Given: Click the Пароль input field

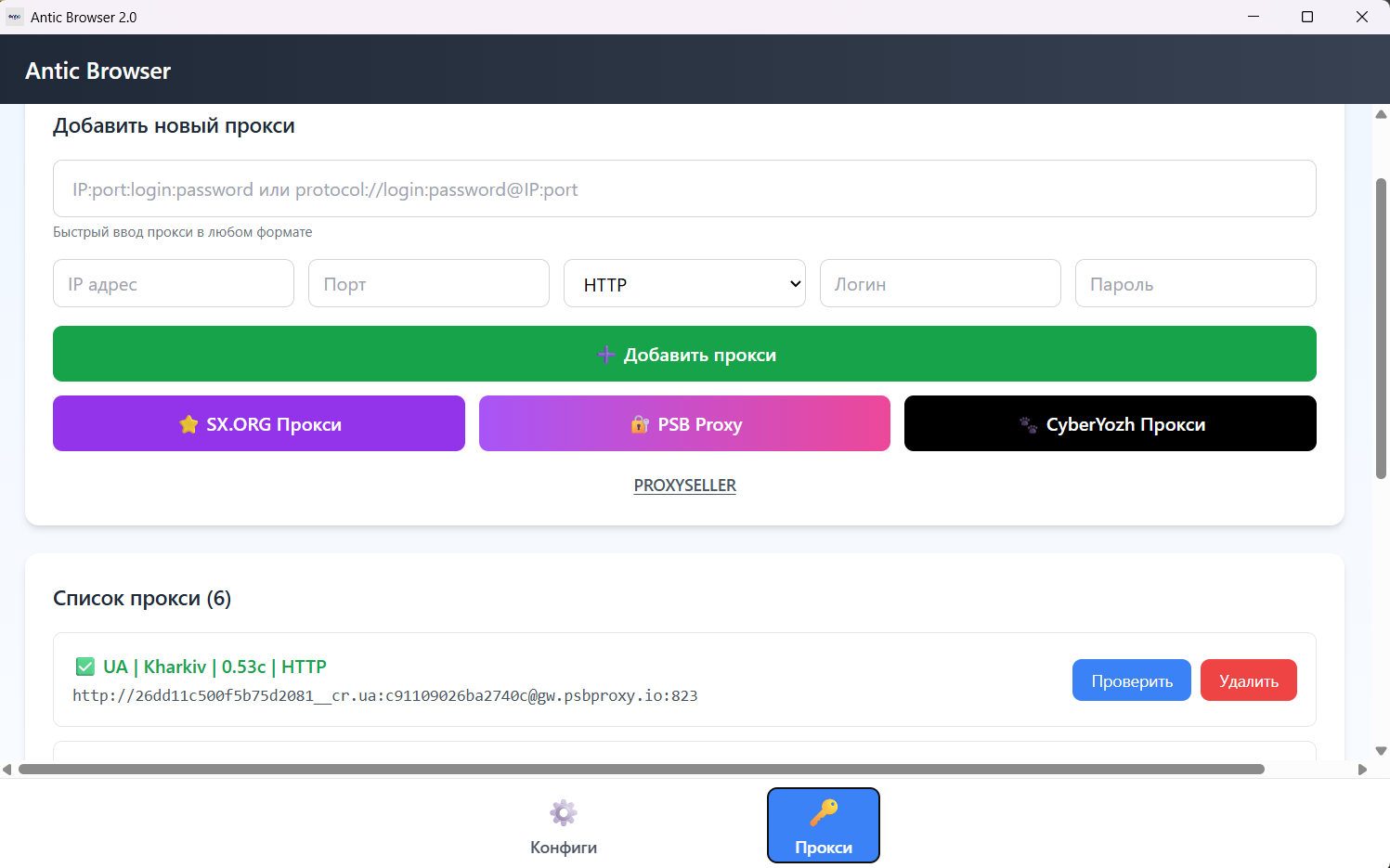Looking at the screenshot, I should [x=1195, y=284].
